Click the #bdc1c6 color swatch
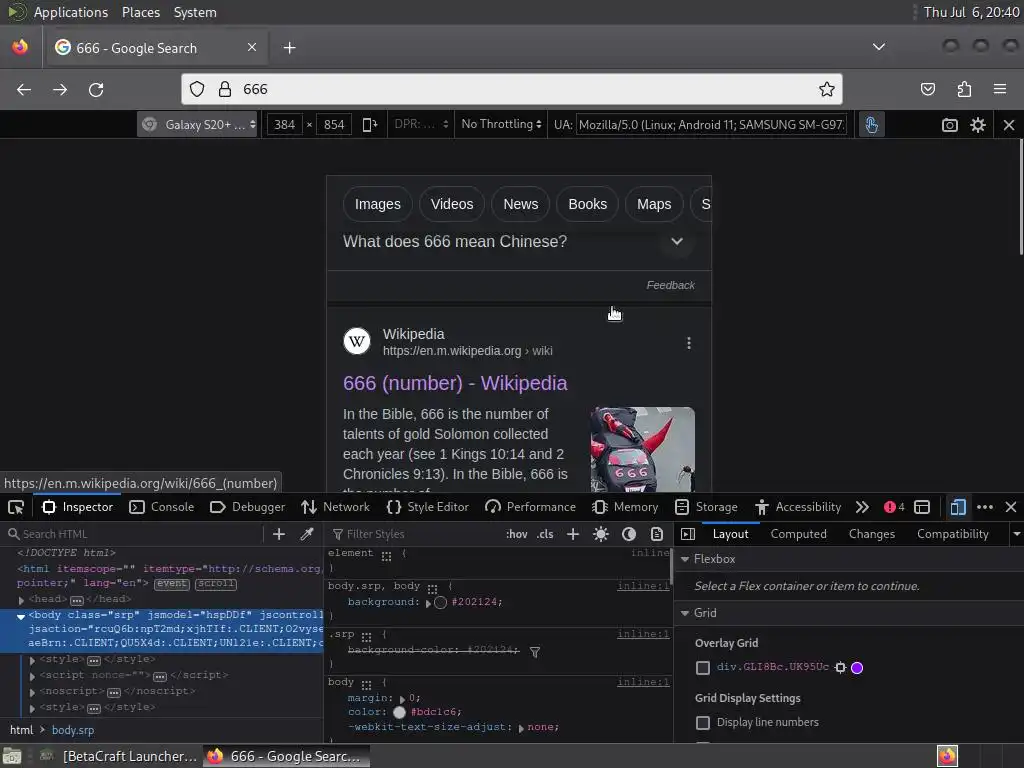 (399, 712)
